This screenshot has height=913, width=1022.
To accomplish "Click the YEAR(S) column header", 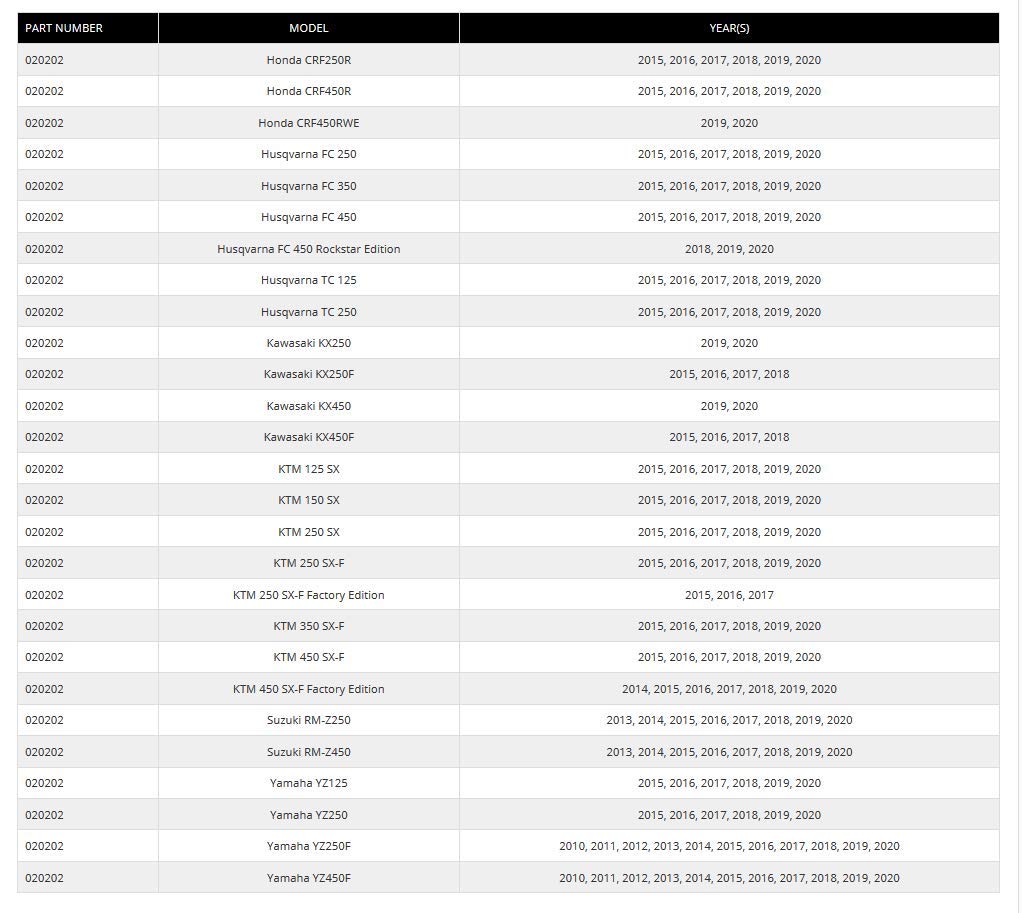I will (x=729, y=28).
